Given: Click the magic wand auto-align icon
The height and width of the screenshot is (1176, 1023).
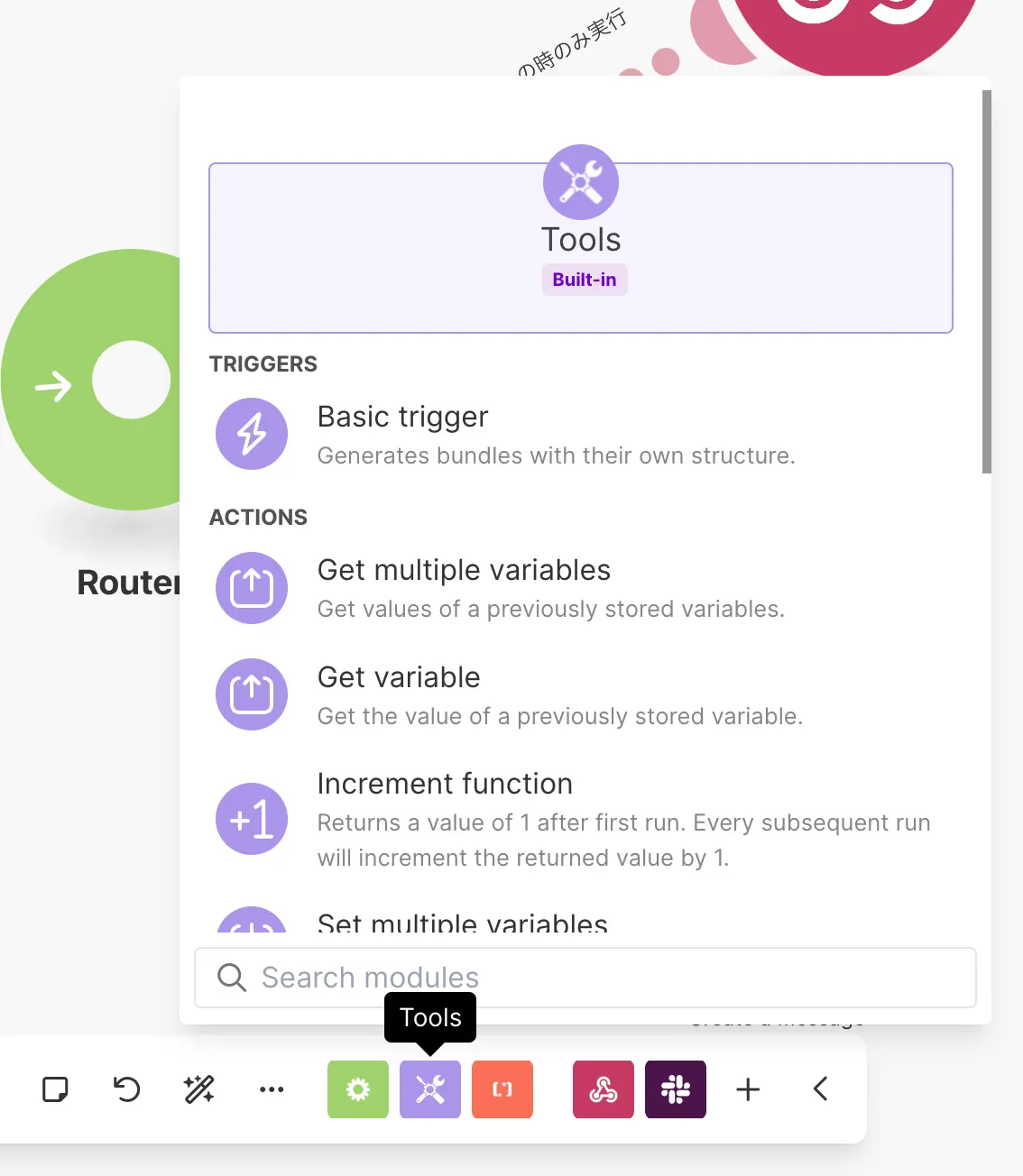Looking at the screenshot, I should (x=198, y=1089).
